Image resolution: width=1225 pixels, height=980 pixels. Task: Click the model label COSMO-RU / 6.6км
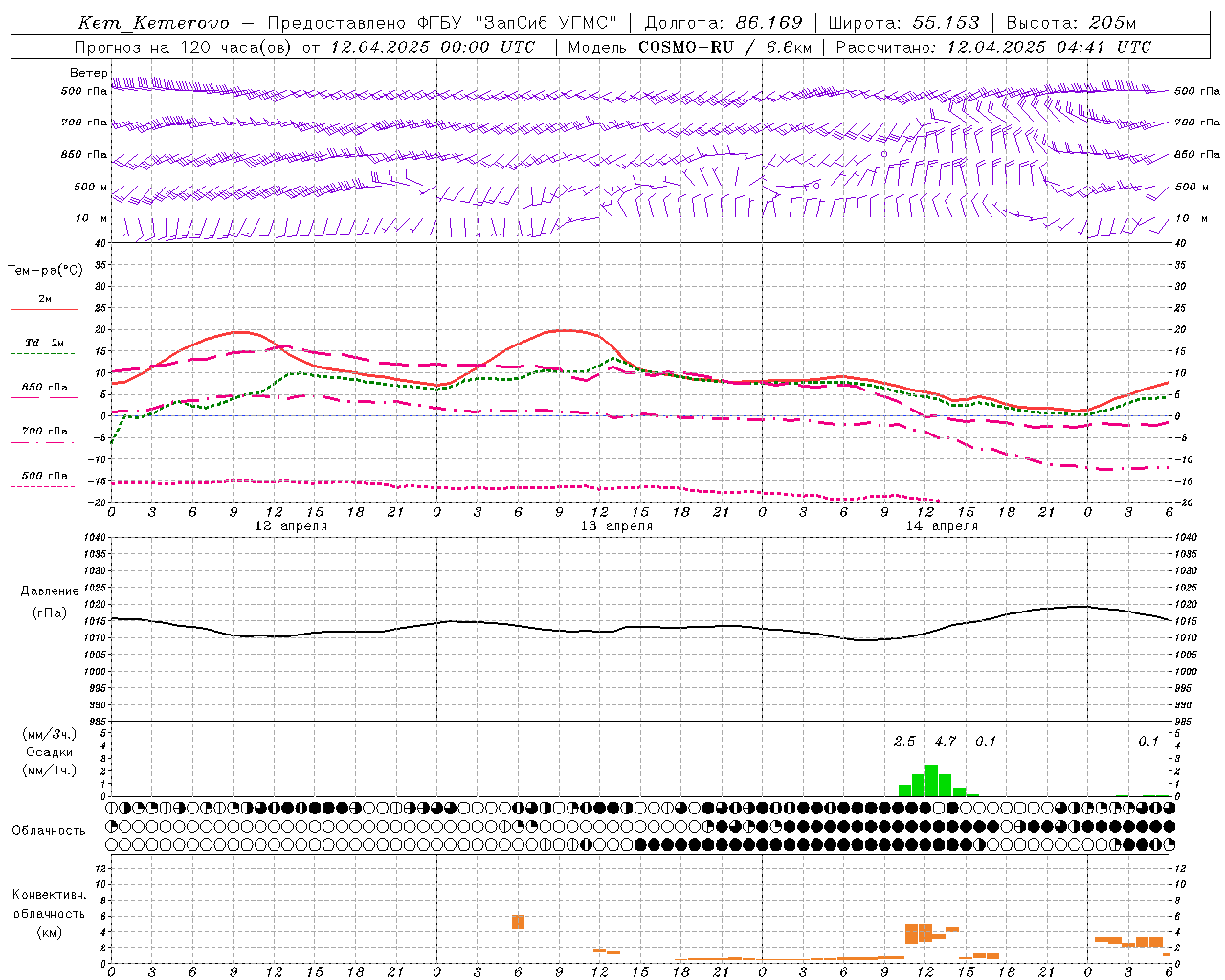(x=724, y=47)
